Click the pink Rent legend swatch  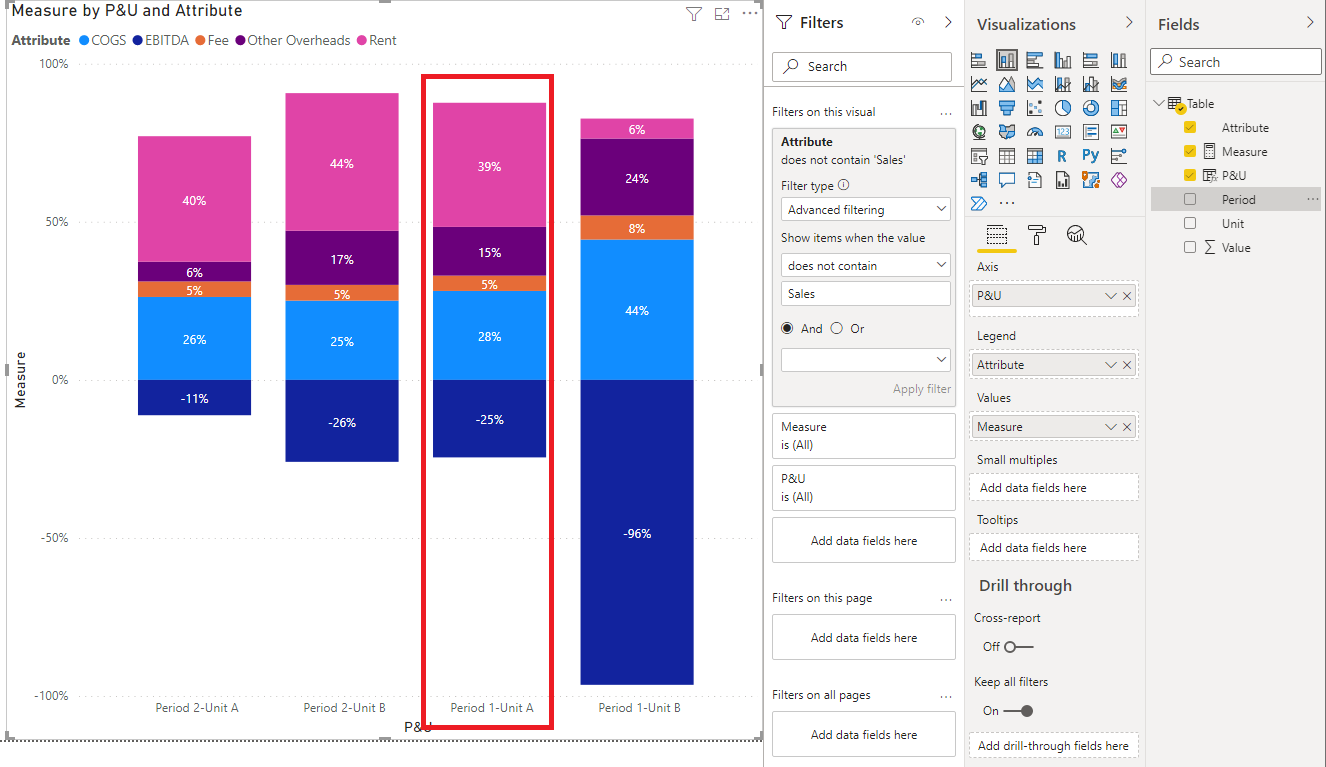point(361,41)
